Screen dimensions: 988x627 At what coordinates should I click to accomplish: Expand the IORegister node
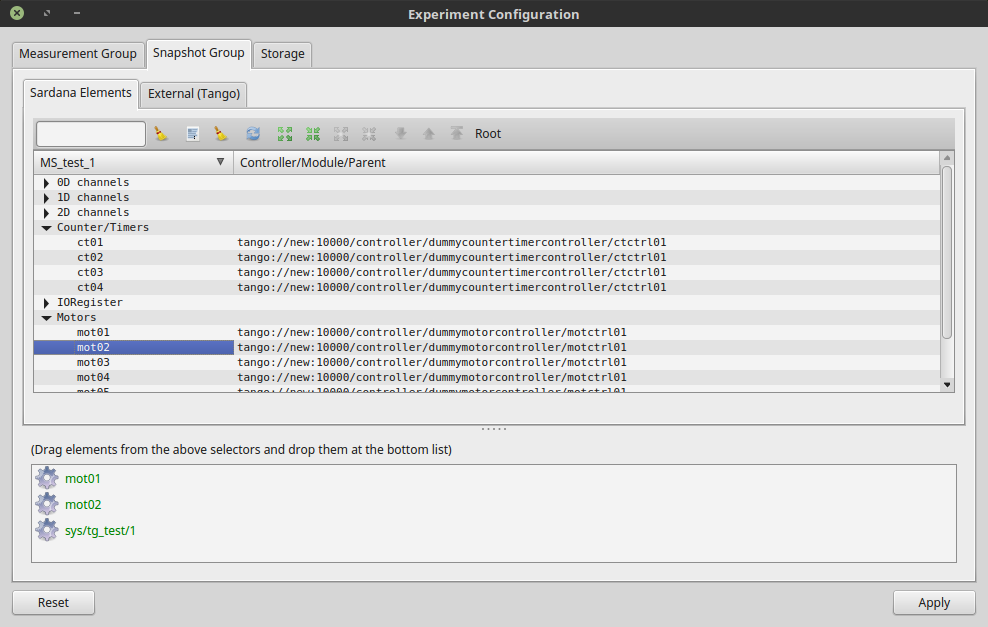point(46,303)
